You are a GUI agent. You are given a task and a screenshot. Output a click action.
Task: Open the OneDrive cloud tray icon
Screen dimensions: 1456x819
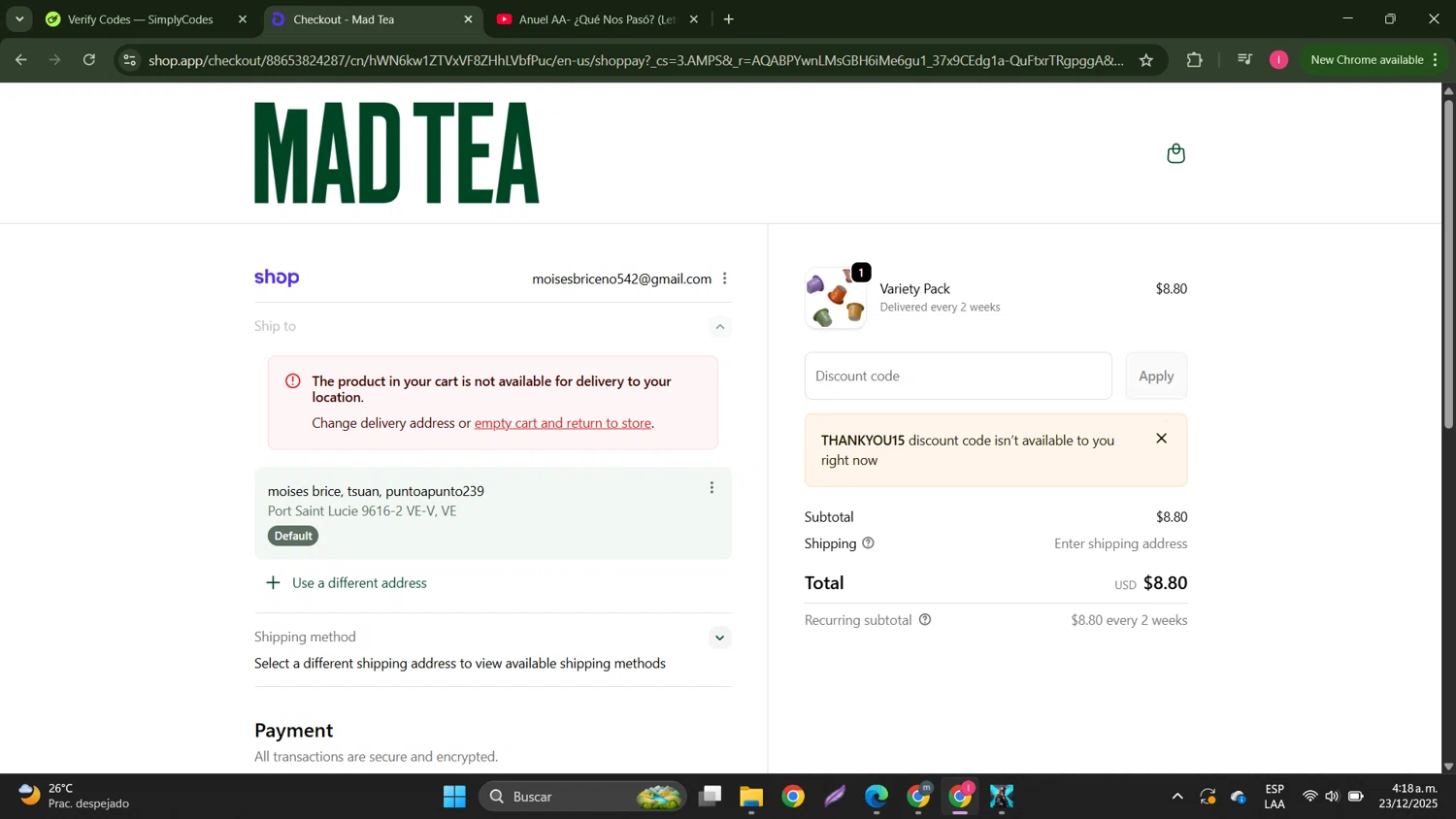[1239, 797]
